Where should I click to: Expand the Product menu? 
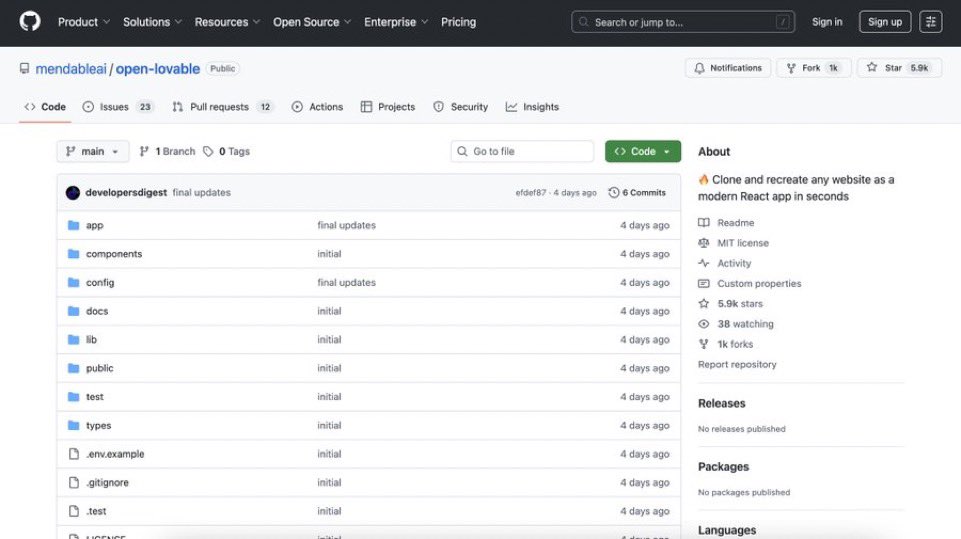point(84,22)
